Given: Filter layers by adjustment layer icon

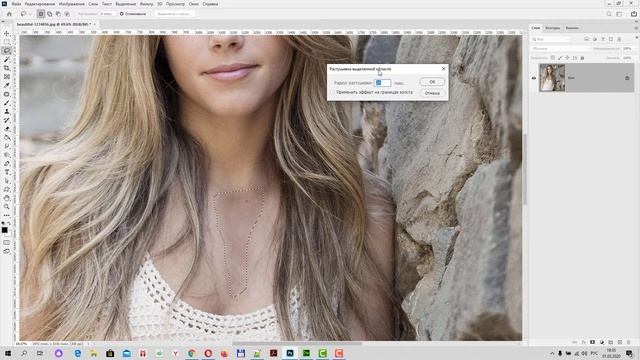Looking at the screenshot, I should (595, 39).
